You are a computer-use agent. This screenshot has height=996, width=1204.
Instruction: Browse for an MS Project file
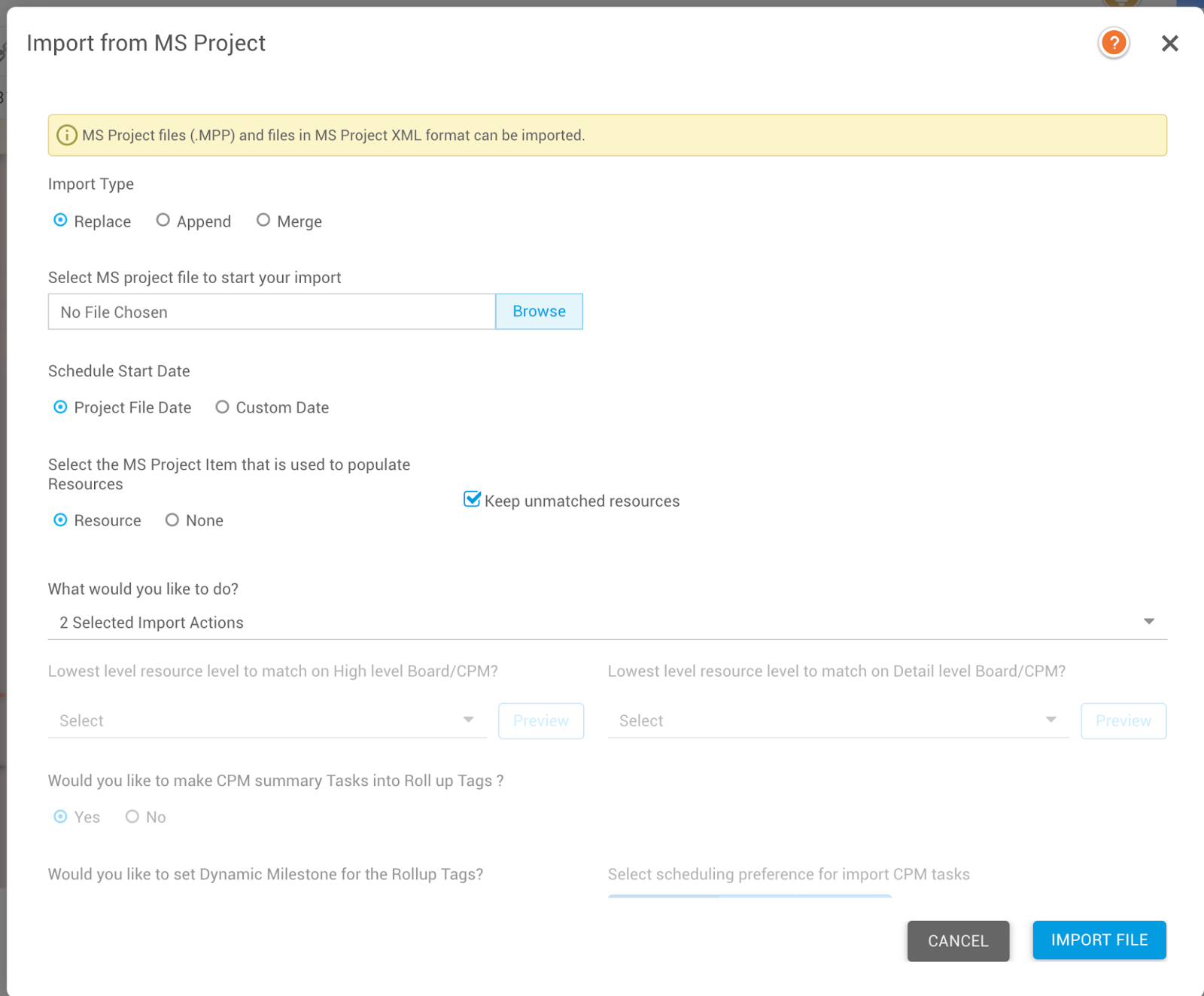click(539, 312)
